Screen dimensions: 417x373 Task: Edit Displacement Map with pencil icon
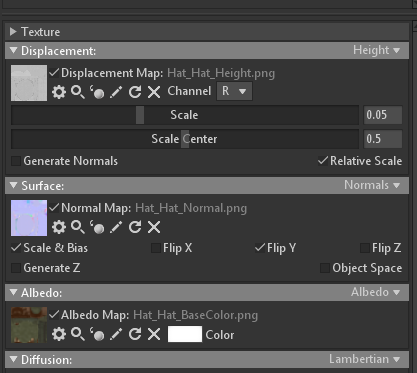click(116, 92)
